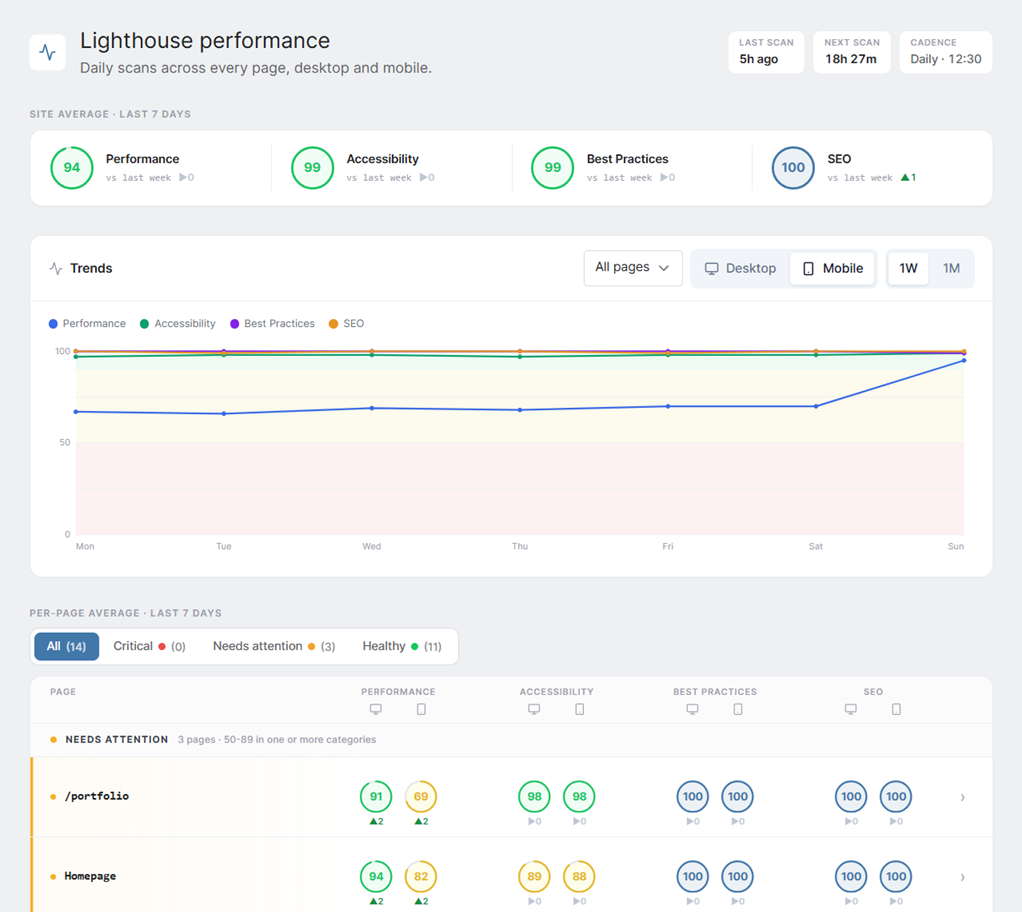Click the ACCESSIBILITY column header
This screenshot has width=1022, height=912.
click(557, 692)
